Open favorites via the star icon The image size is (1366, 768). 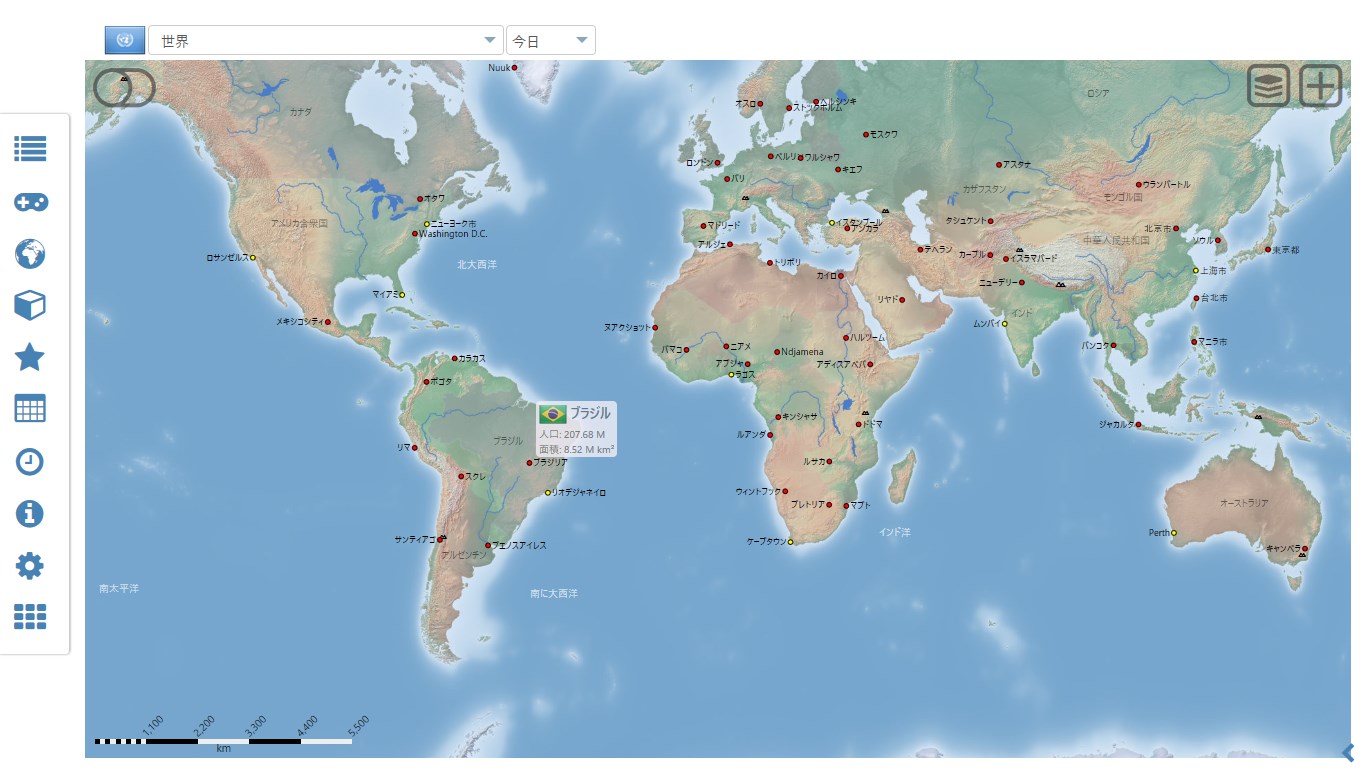pyautogui.click(x=30, y=358)
